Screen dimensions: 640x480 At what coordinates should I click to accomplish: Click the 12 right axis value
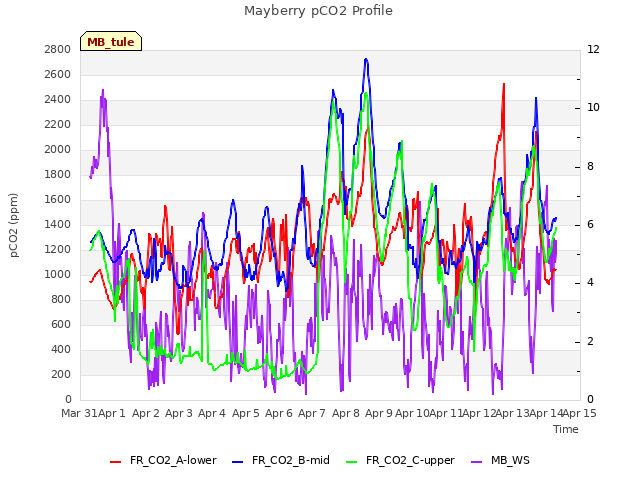click(593, 49)
